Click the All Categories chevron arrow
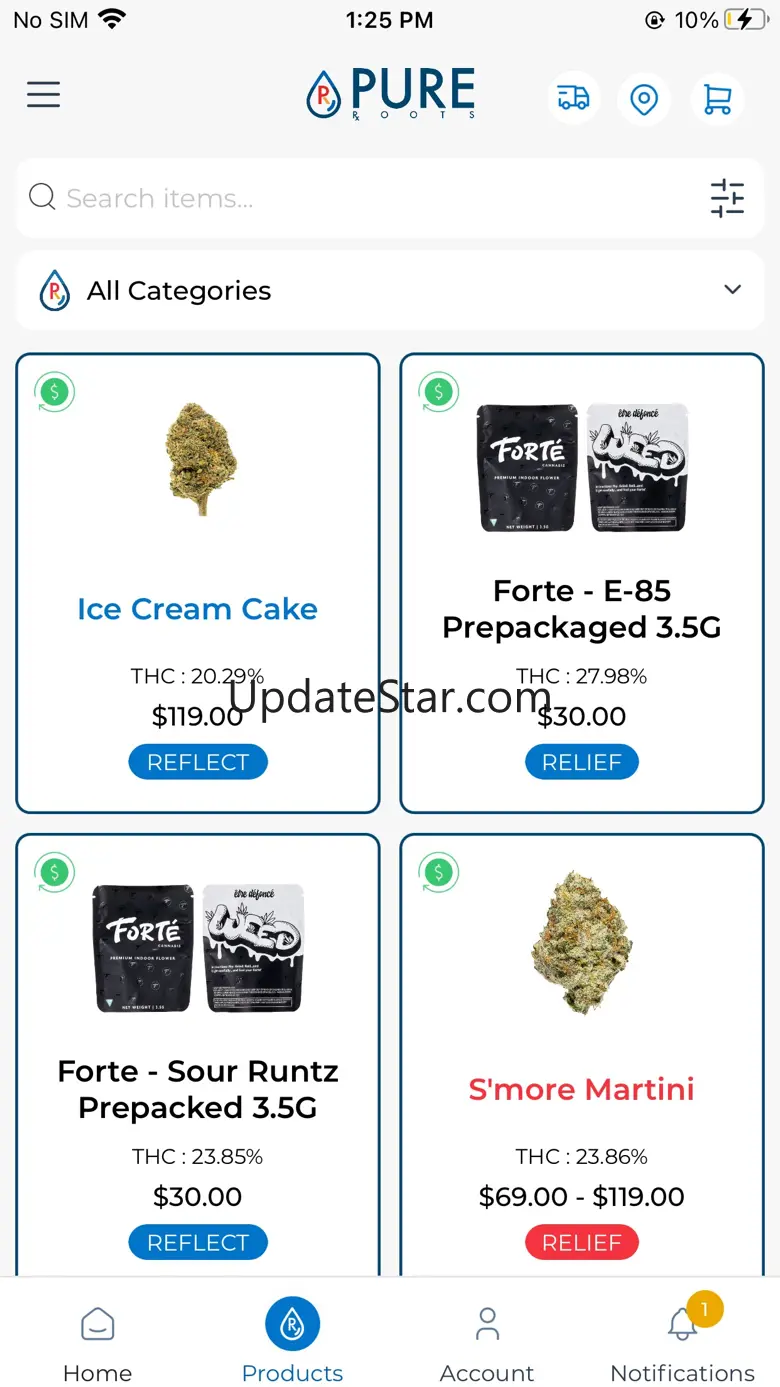 (x=733, y=289)
